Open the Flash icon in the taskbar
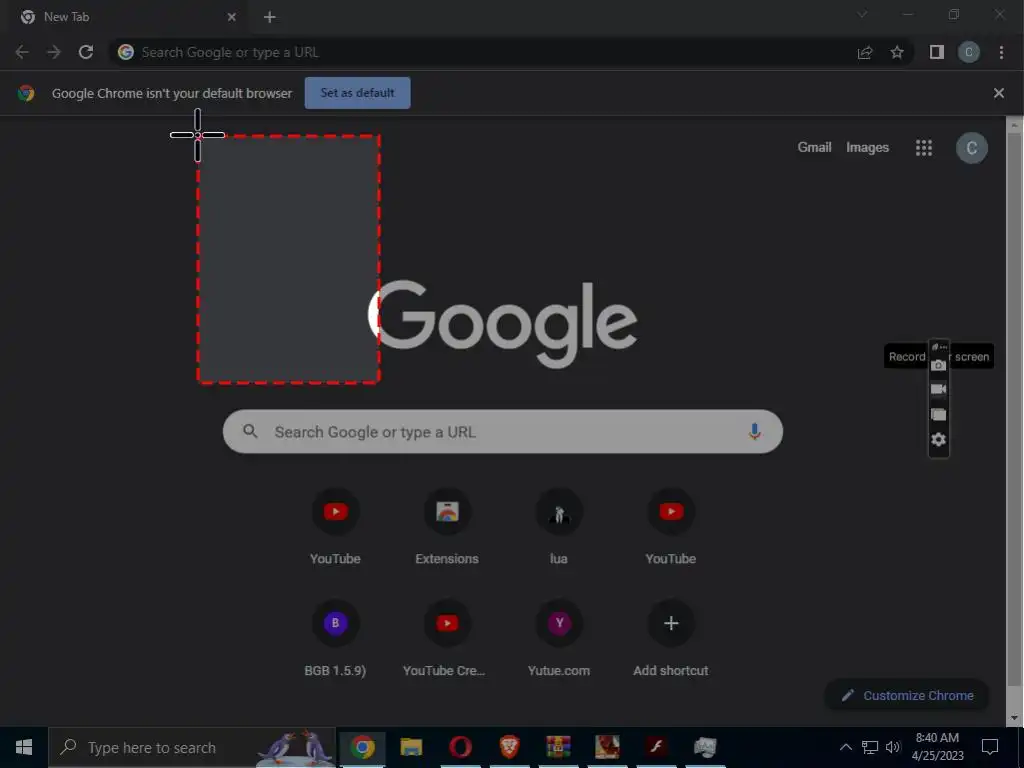This screenshot has width=1024, height=768. click(656, 747)
